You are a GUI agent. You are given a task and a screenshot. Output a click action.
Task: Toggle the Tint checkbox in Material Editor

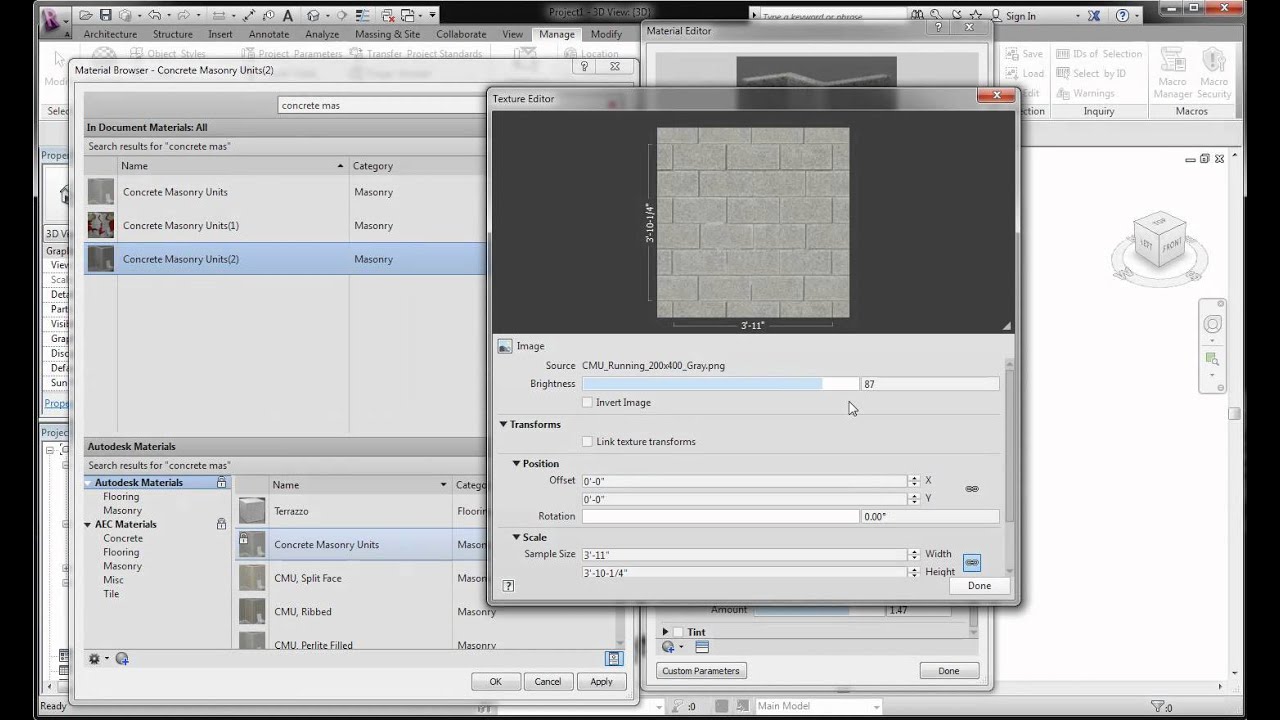click(678, 632)
